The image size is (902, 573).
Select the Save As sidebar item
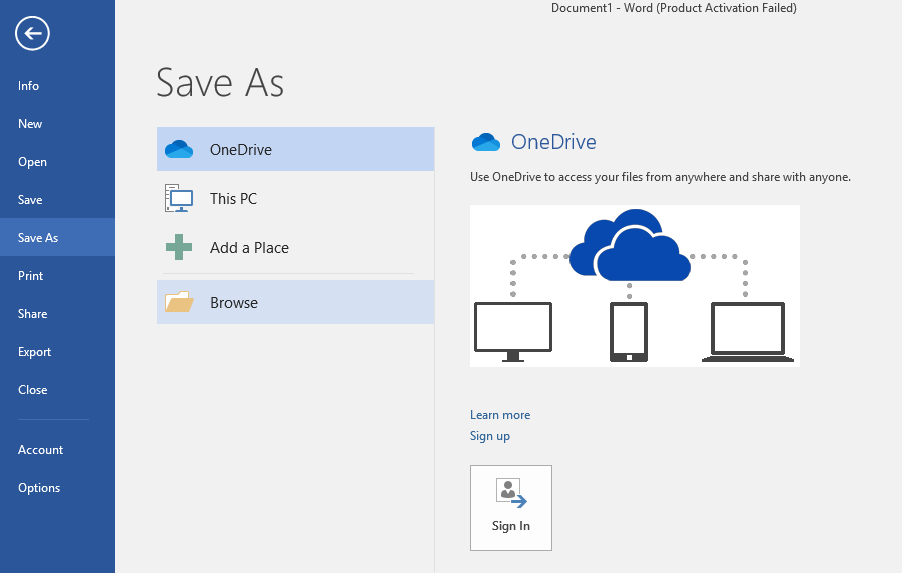click(x=58, y=237)
